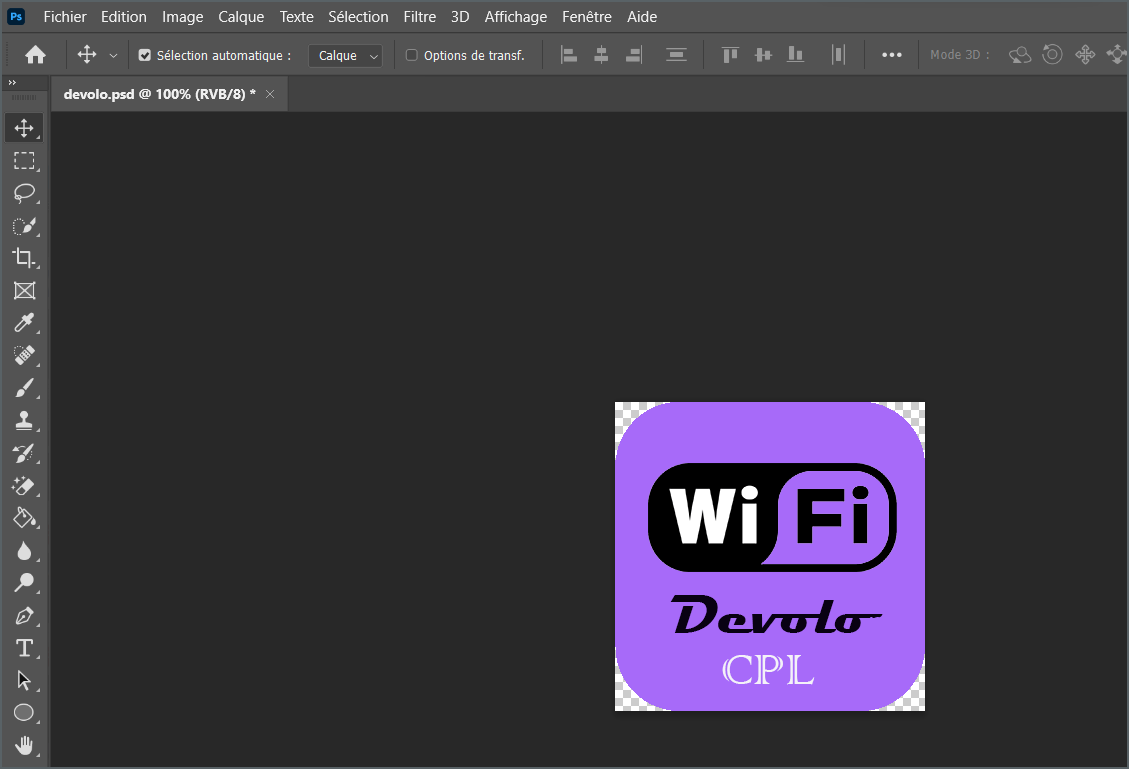Click the 3D slide camera icon

[x=1117, y=55]
